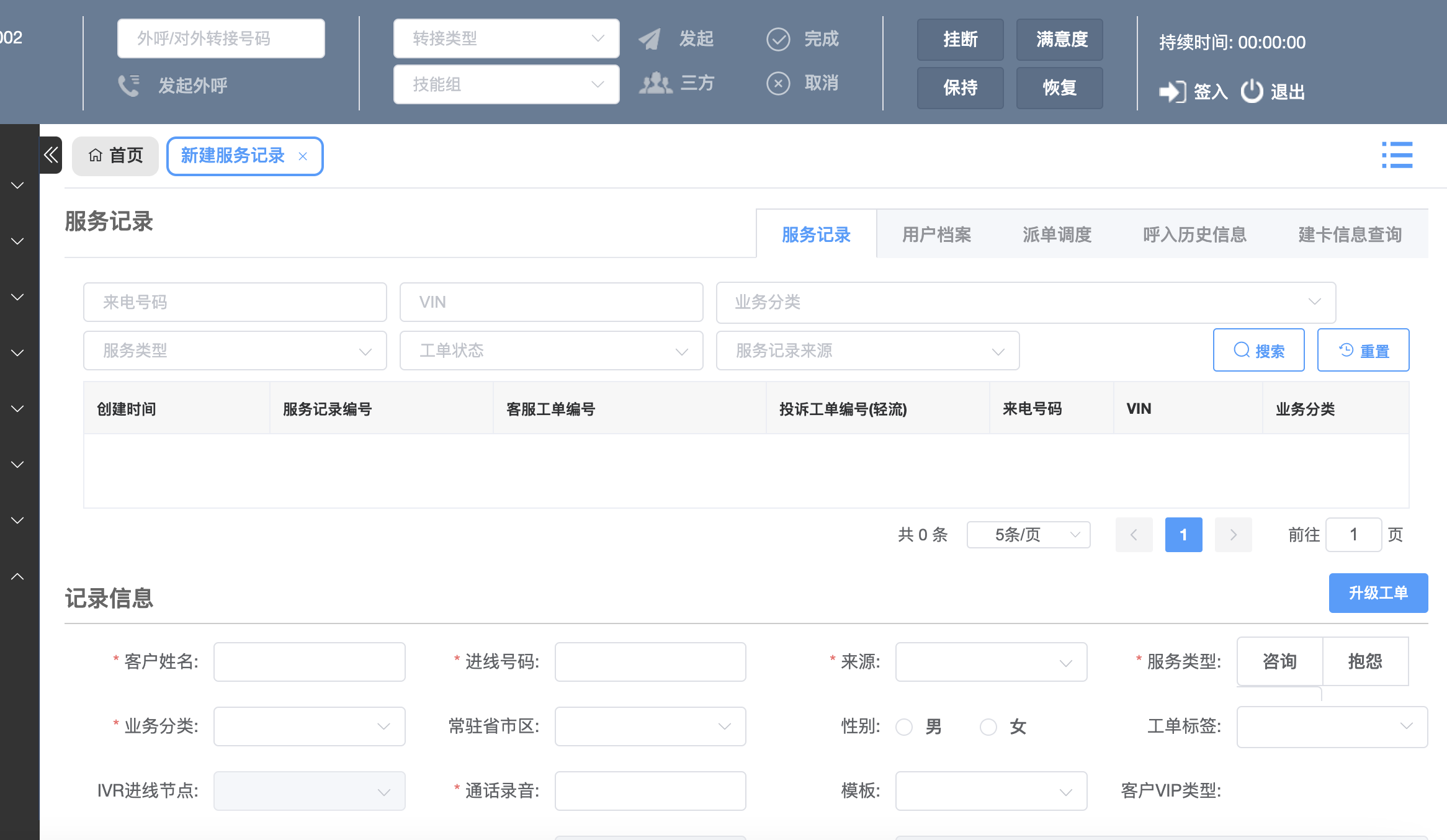Viewport: 1447px width, 840px height.
Task: Open 业务分类 dropdown in record form
Action: 309,726
